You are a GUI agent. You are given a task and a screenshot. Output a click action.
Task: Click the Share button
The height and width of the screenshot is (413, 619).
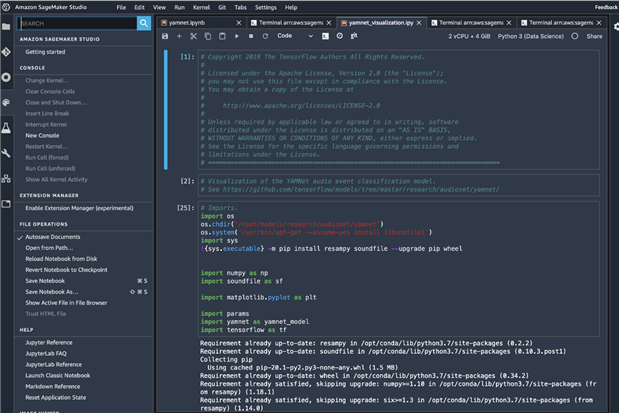pyautogui.click(x=594, y=36)
